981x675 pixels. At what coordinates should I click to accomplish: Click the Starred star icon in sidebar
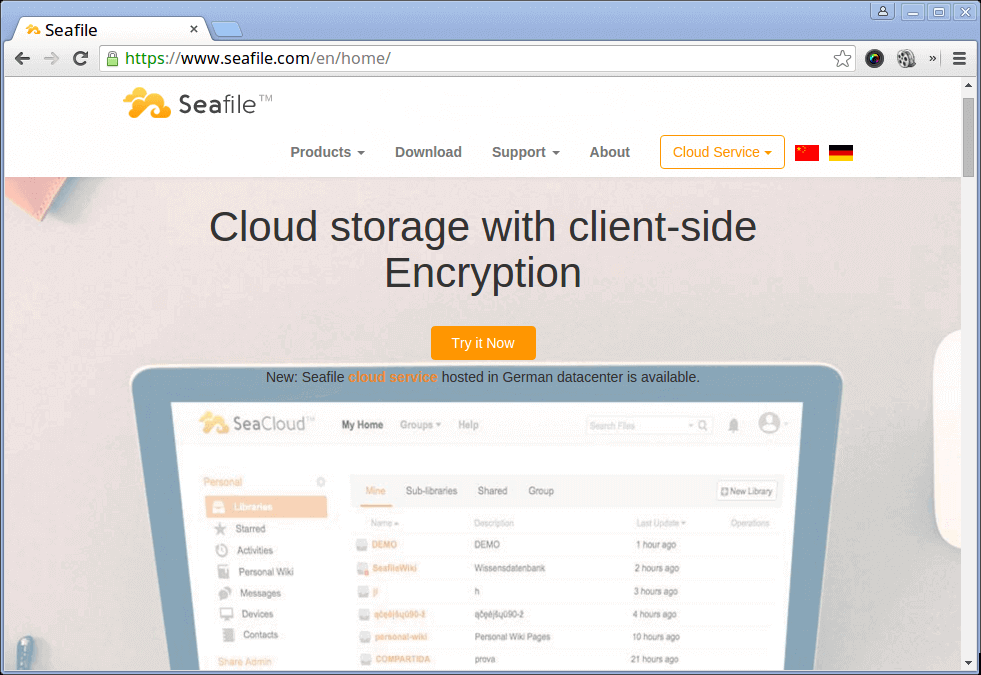point(220,529)
